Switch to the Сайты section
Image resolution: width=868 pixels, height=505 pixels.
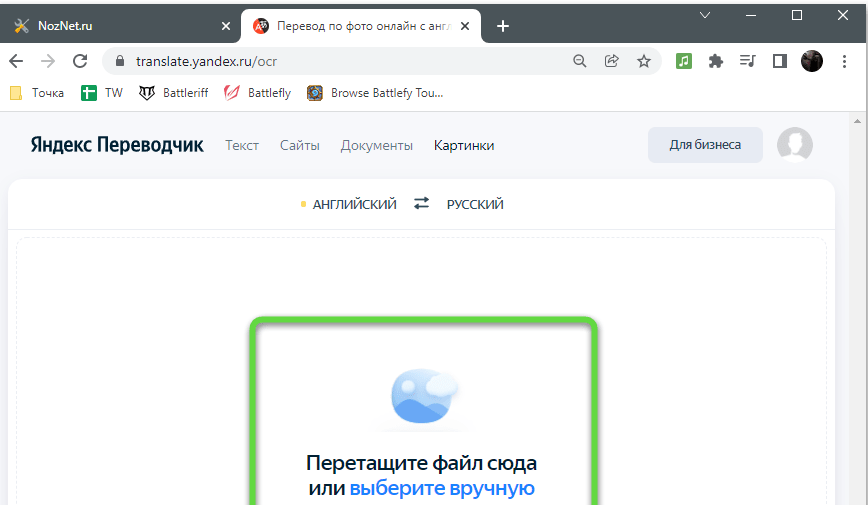tap(299, 146)
